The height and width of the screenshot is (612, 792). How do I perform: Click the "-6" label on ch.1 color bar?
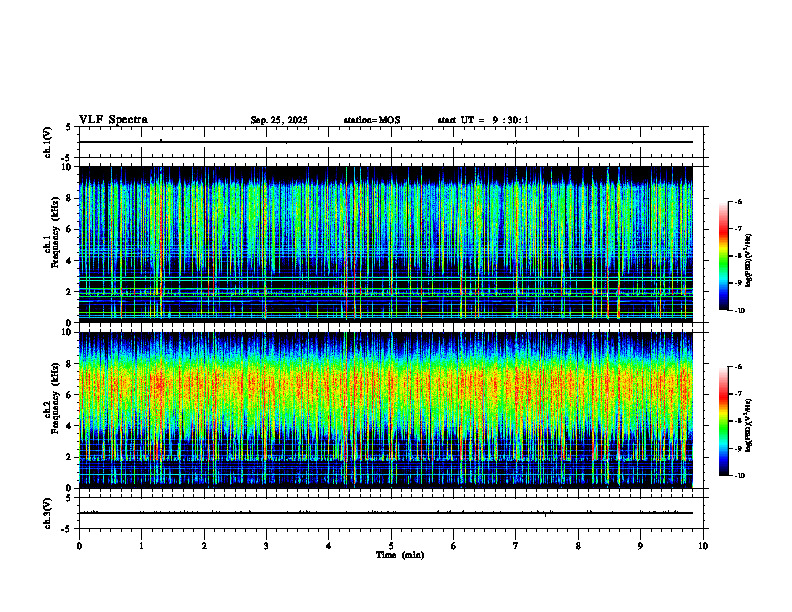(738, 201)
